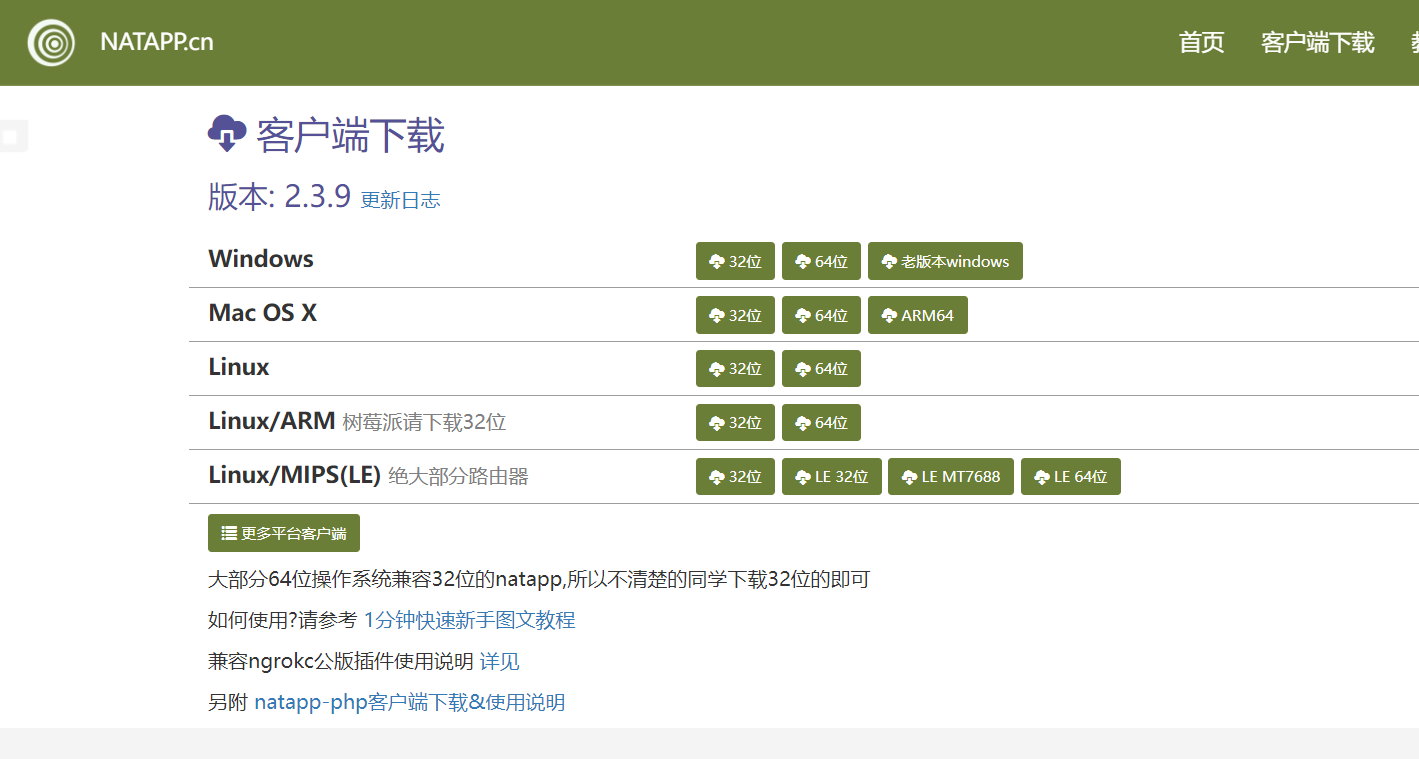Screen dimensions: 1419x759
Task: Click the NATAPP concentric circles logo
Action: 51,42
